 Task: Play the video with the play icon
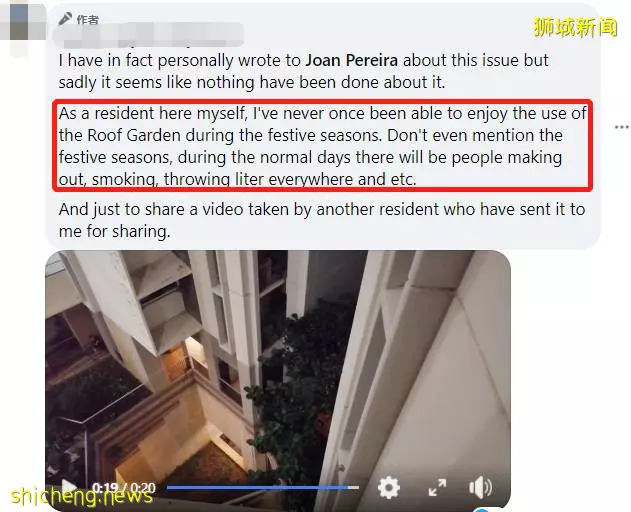pyautogui.click(x=69, y=487)
